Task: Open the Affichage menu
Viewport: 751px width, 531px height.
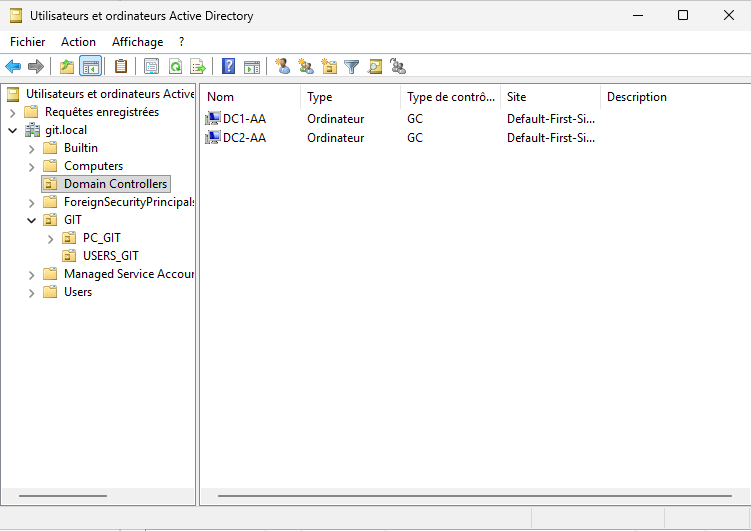Action: tap(137, 42)
